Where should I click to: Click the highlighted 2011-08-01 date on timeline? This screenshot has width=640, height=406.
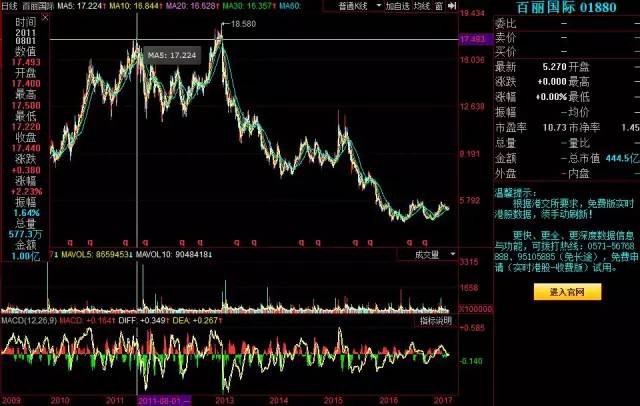[x=162, y=399]
